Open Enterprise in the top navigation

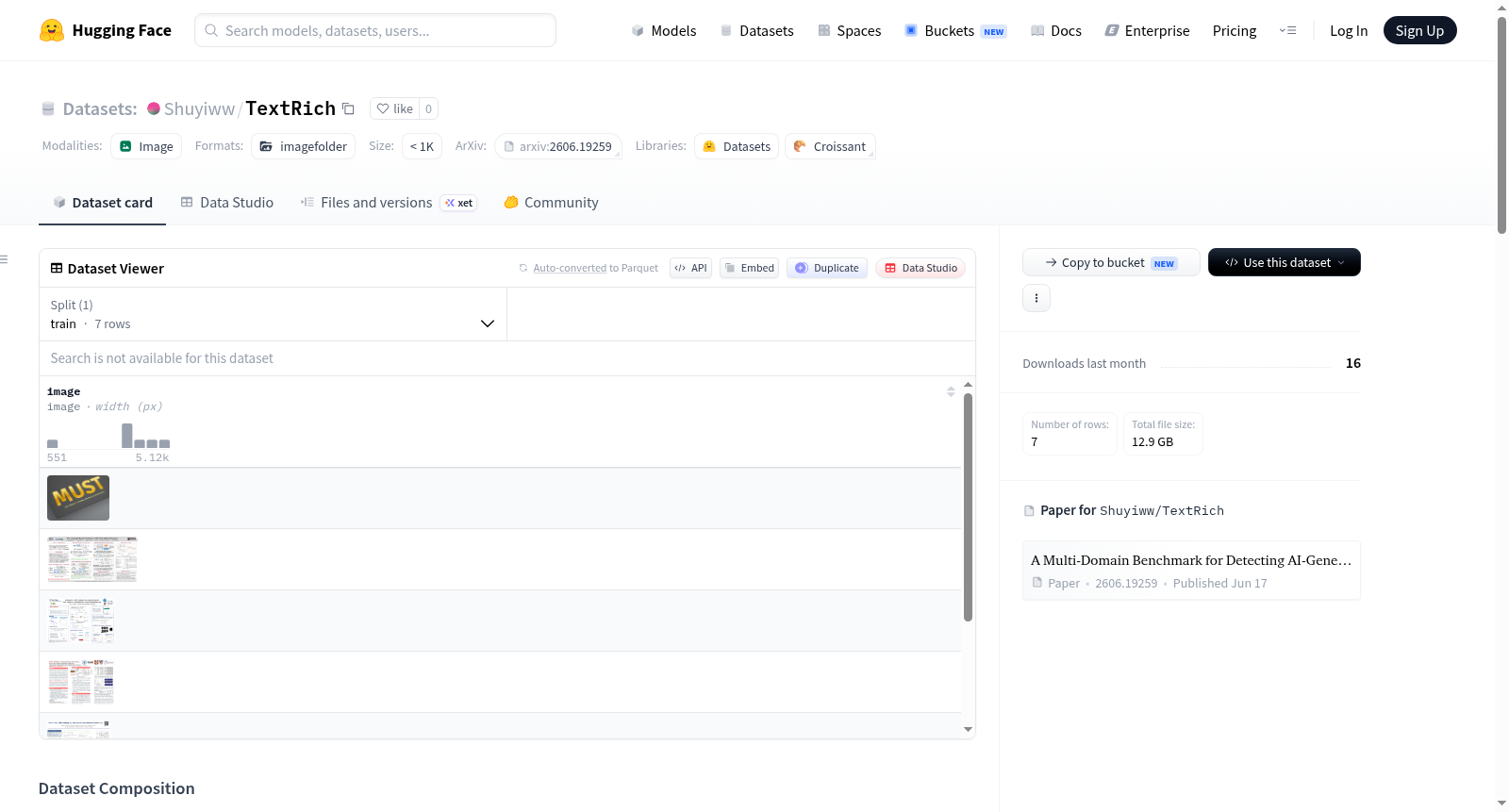coord(1147,30)
